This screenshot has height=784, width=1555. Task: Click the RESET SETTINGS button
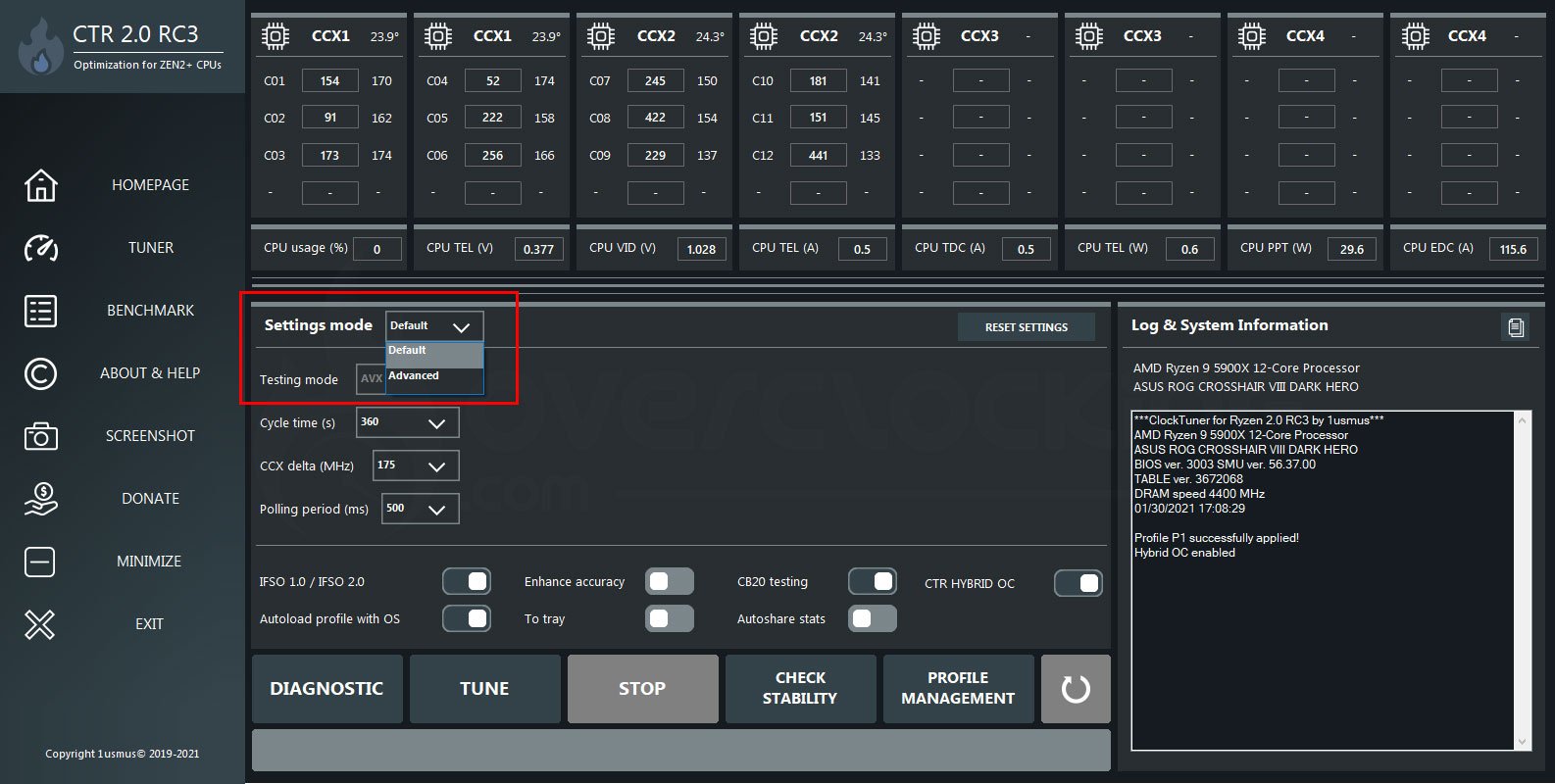(1027, 327)
